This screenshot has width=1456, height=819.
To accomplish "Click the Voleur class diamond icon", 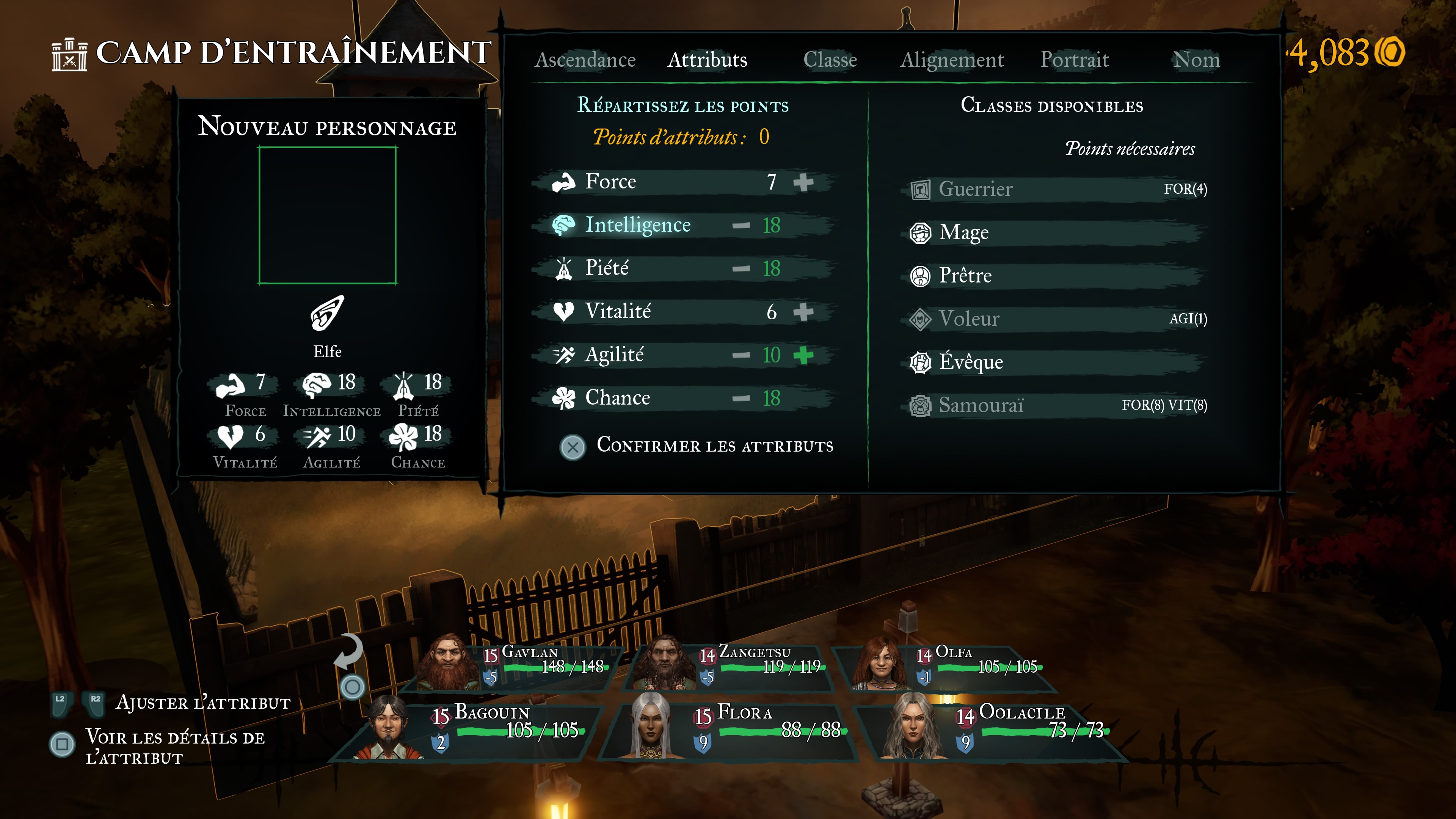I will [920, 319].
